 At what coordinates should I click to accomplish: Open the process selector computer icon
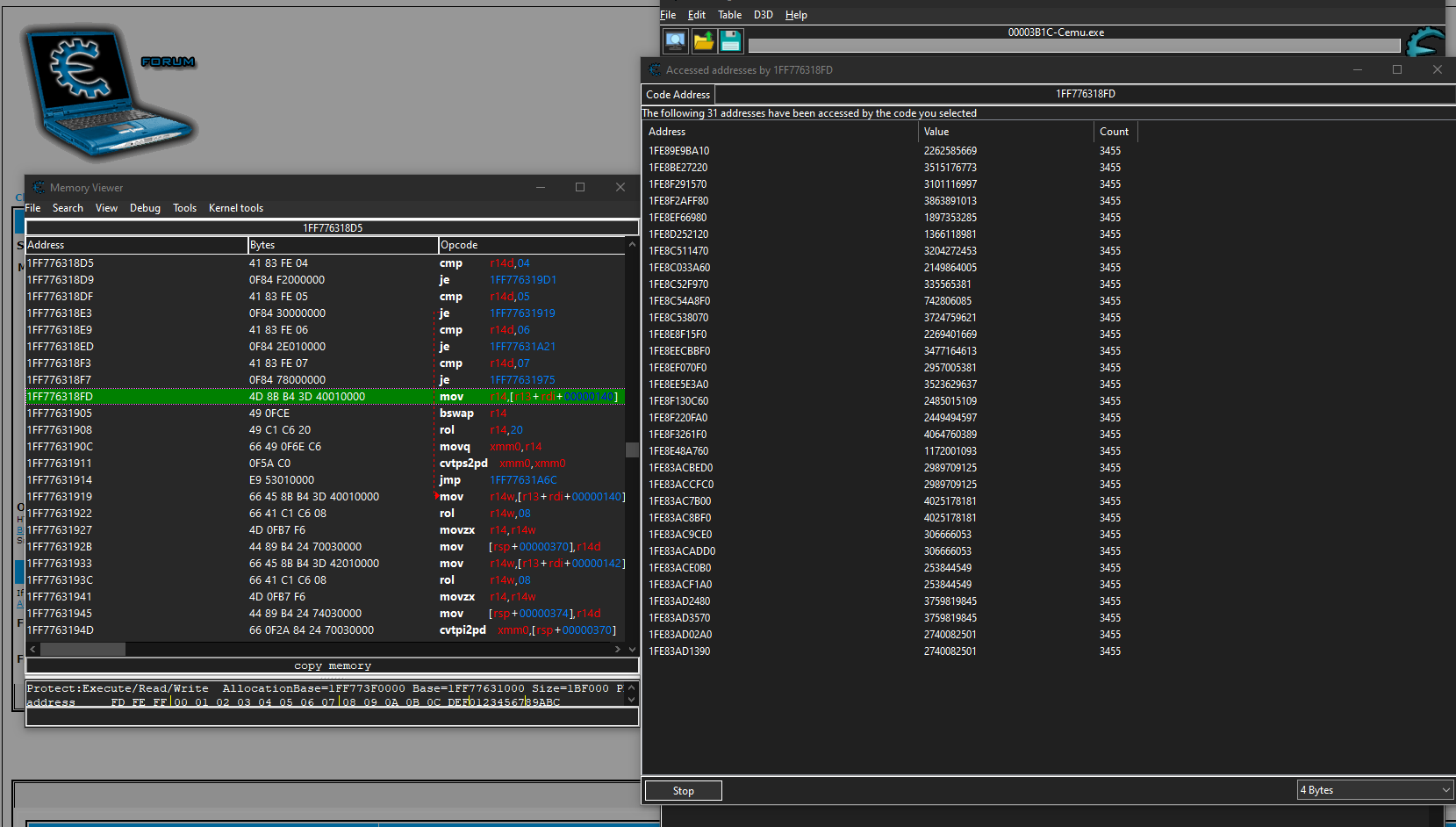[675, 40]
